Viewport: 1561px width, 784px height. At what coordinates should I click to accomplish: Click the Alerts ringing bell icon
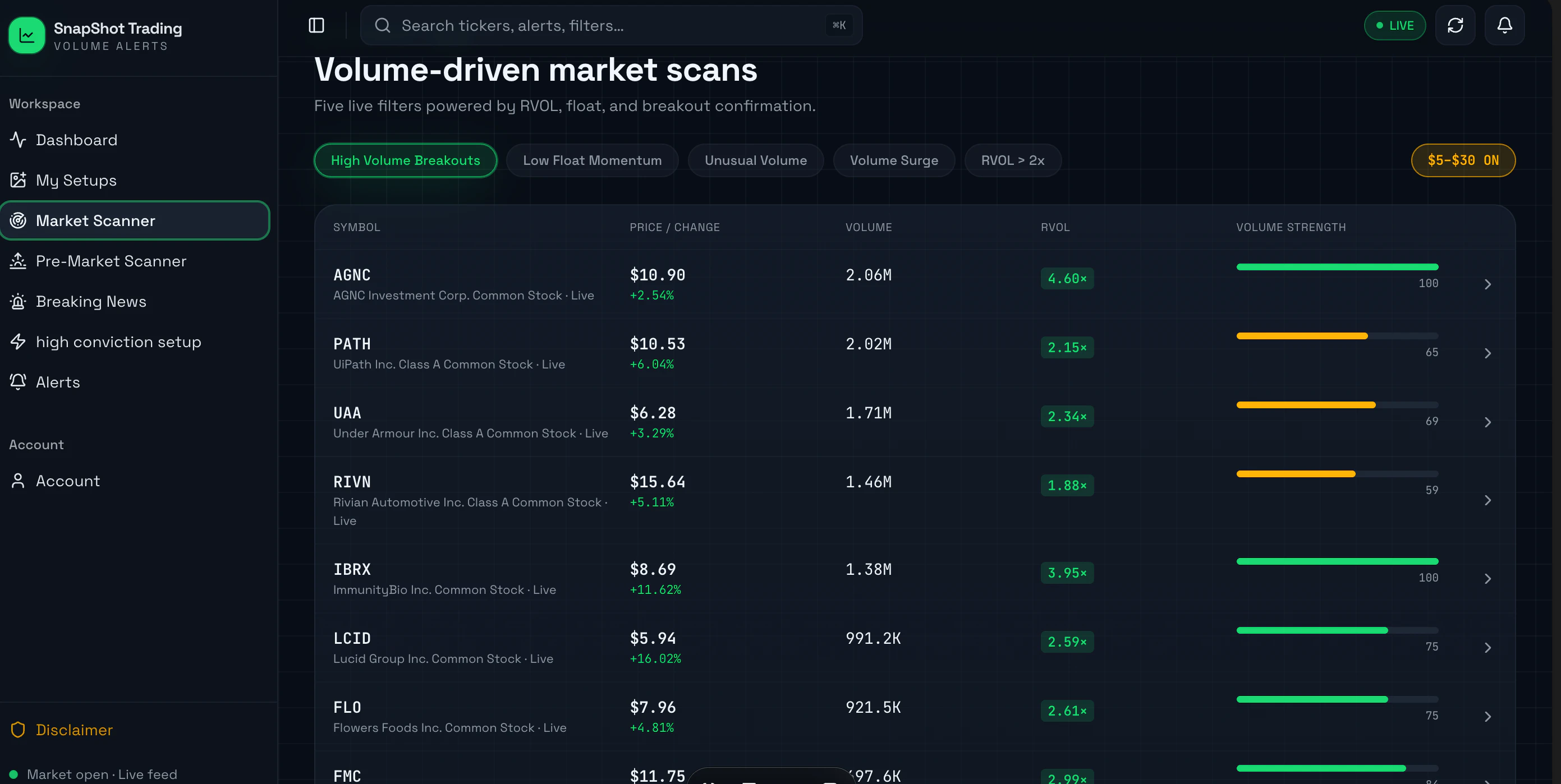pos(18,382)
